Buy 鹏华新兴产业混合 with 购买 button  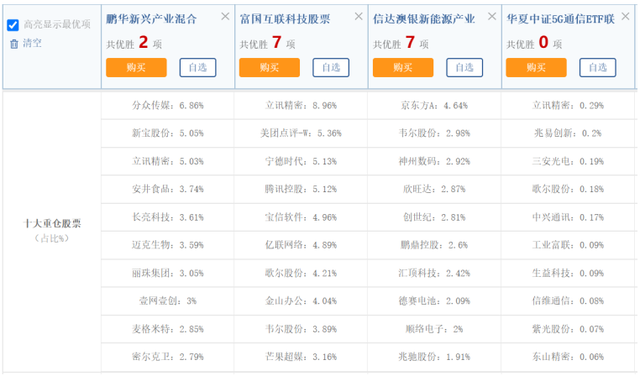click(136, 67)
